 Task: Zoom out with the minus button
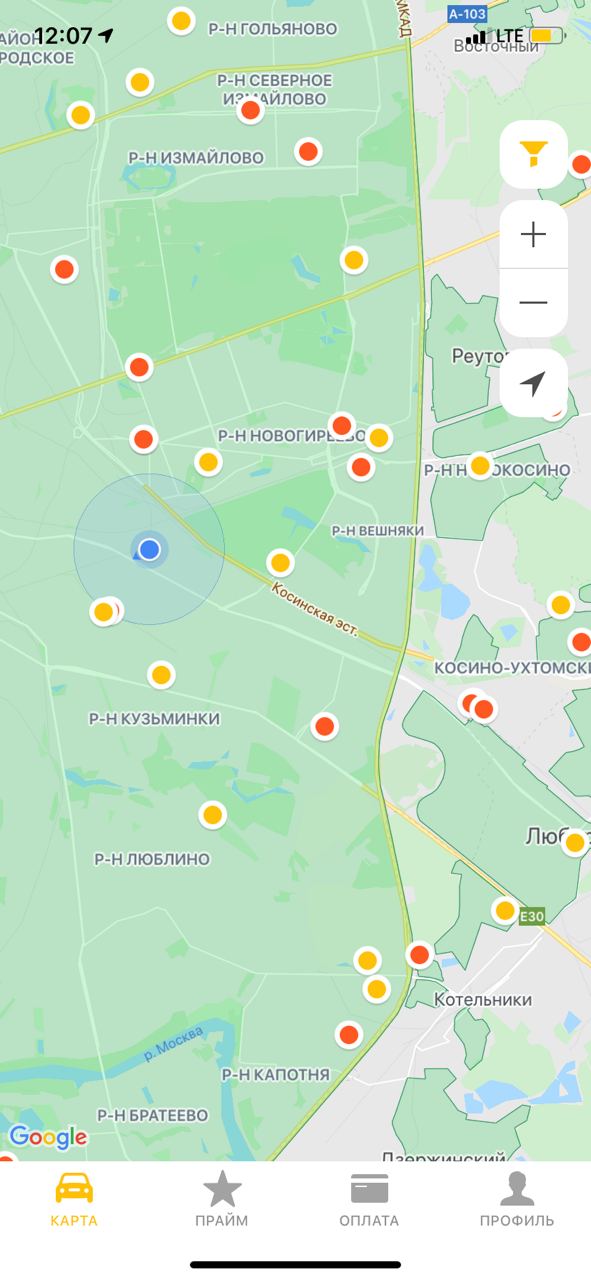point(534,302)
